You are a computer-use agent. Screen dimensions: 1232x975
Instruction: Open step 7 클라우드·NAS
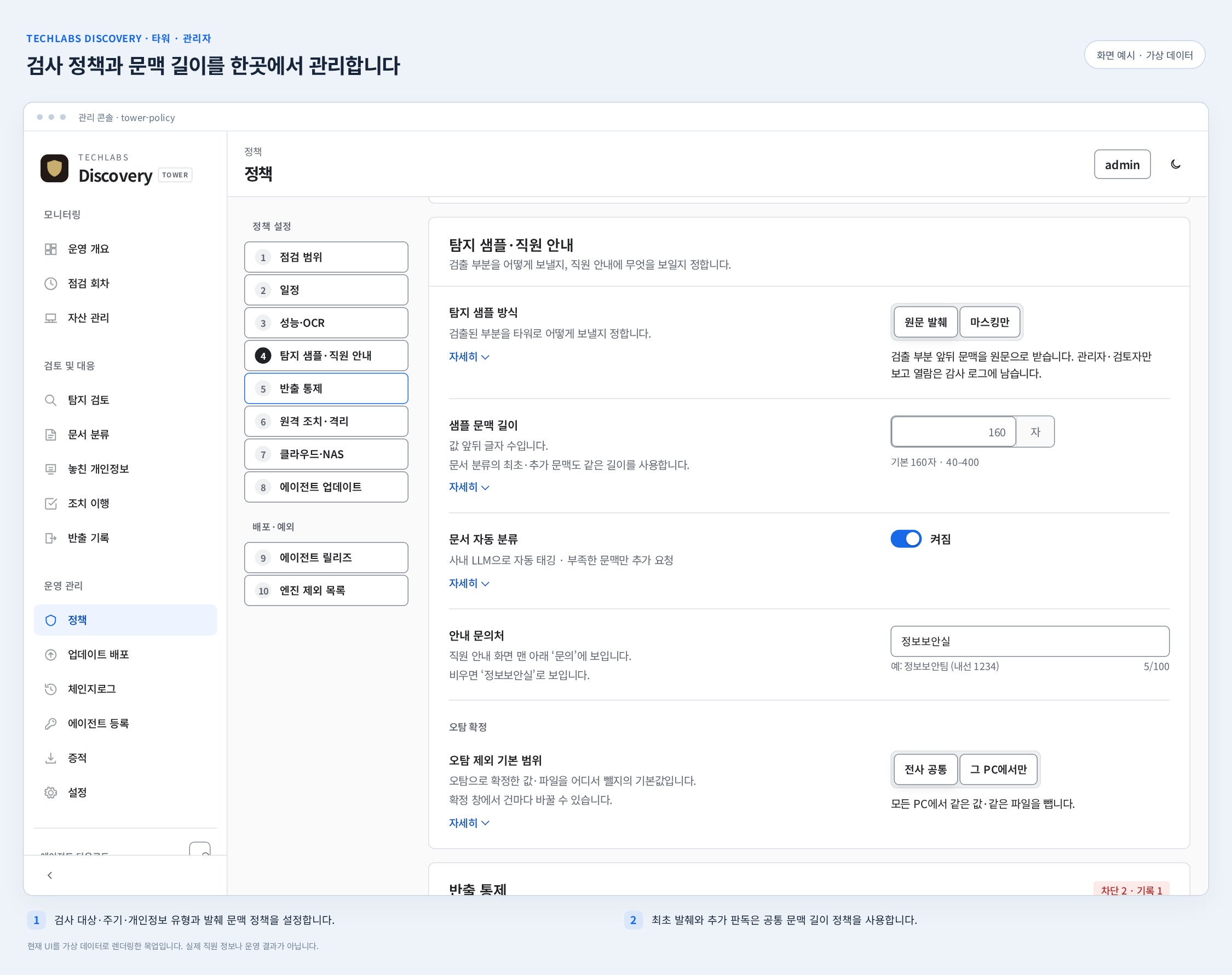326,454
